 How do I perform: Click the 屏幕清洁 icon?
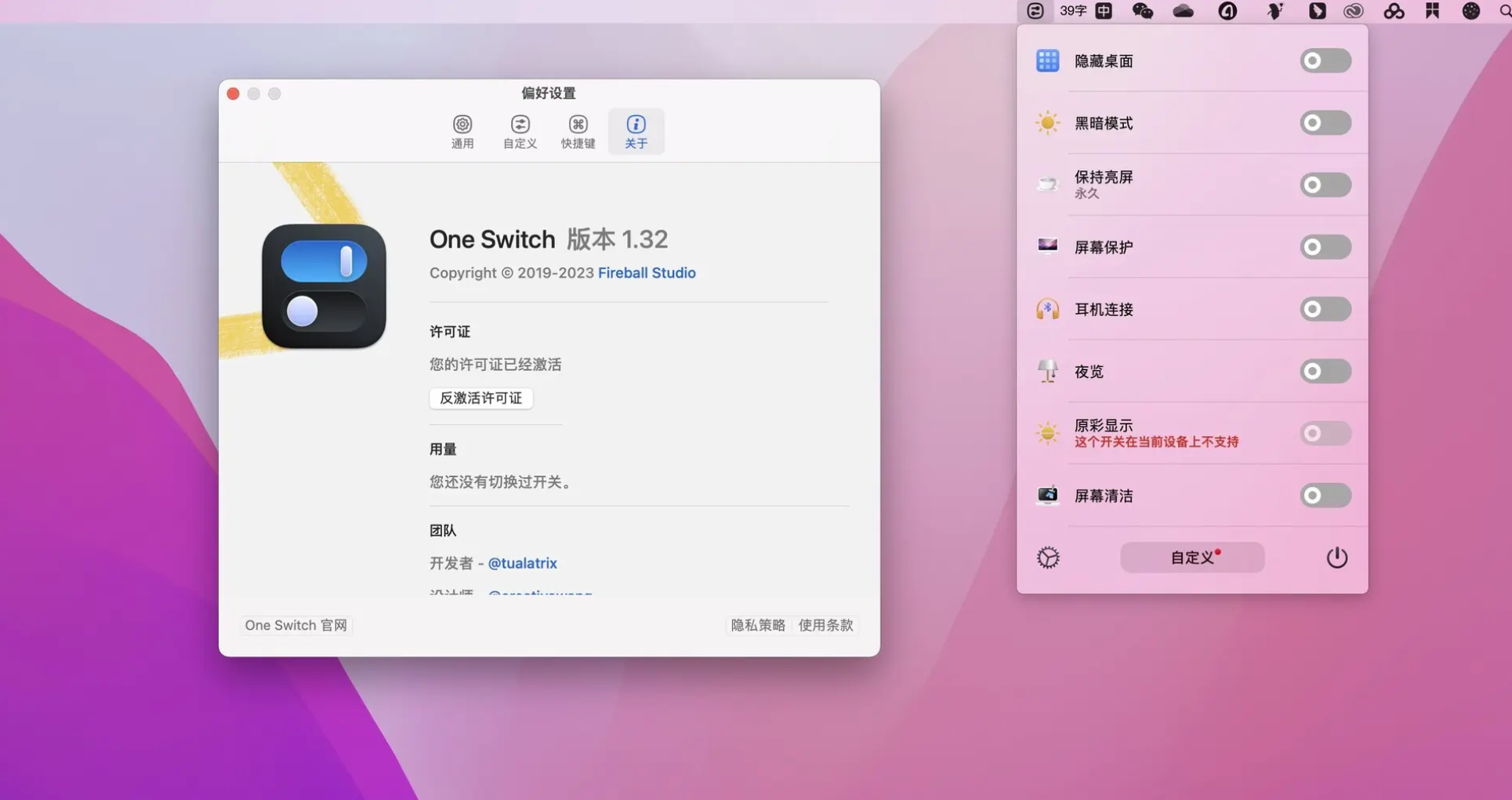pos(1047,495)
